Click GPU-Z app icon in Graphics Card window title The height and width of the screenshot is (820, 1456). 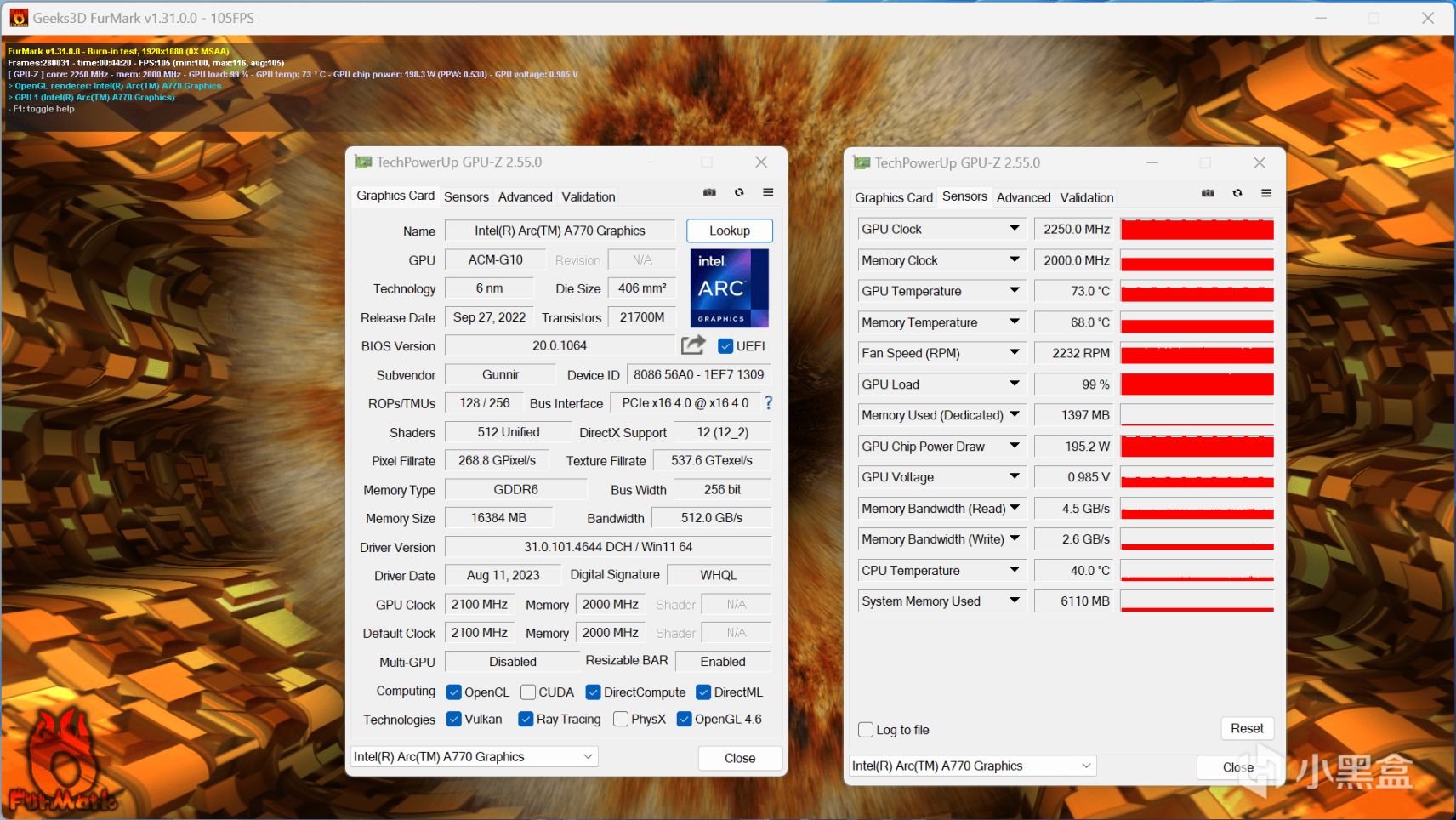coord(363,162)
